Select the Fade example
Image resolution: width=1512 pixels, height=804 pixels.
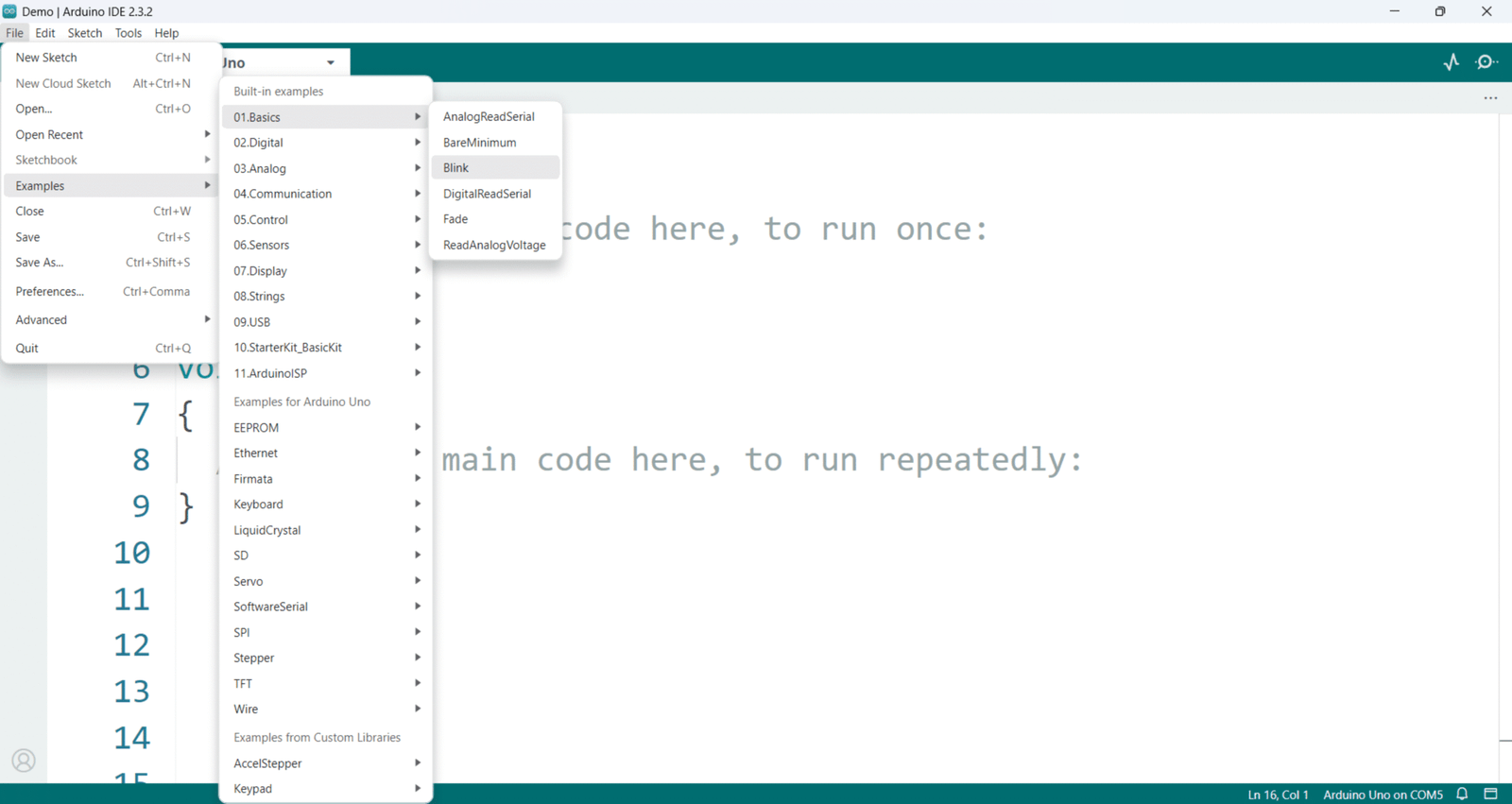[x=495, y=218]
